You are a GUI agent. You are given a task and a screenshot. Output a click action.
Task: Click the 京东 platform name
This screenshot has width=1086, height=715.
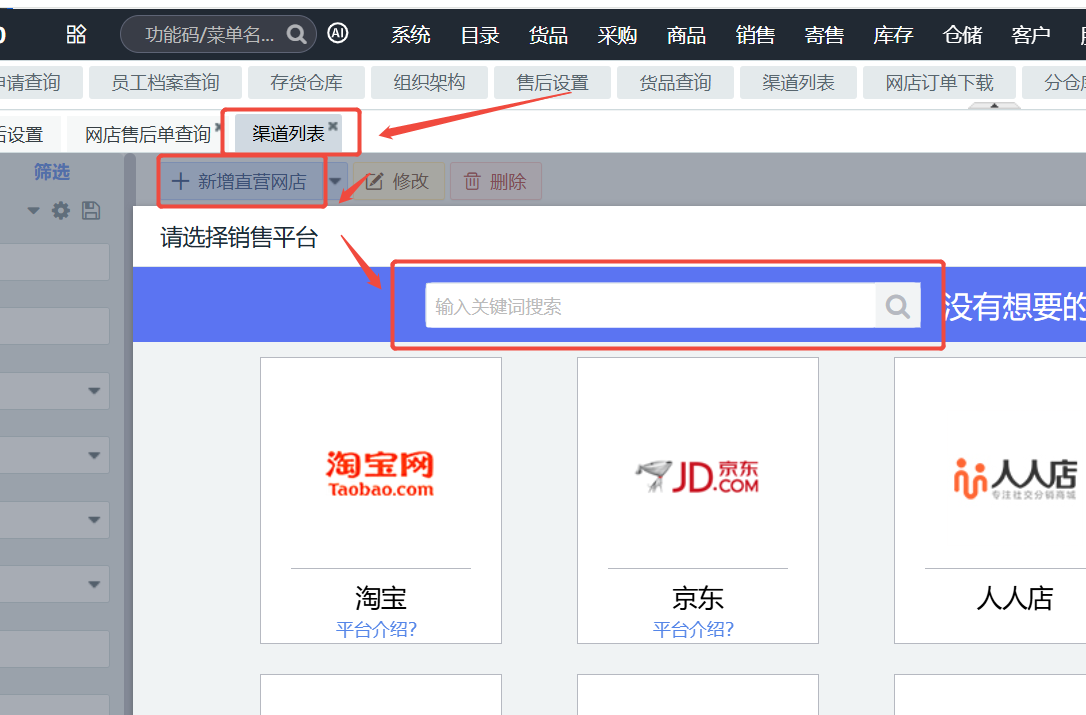click(x=697, y=598)
